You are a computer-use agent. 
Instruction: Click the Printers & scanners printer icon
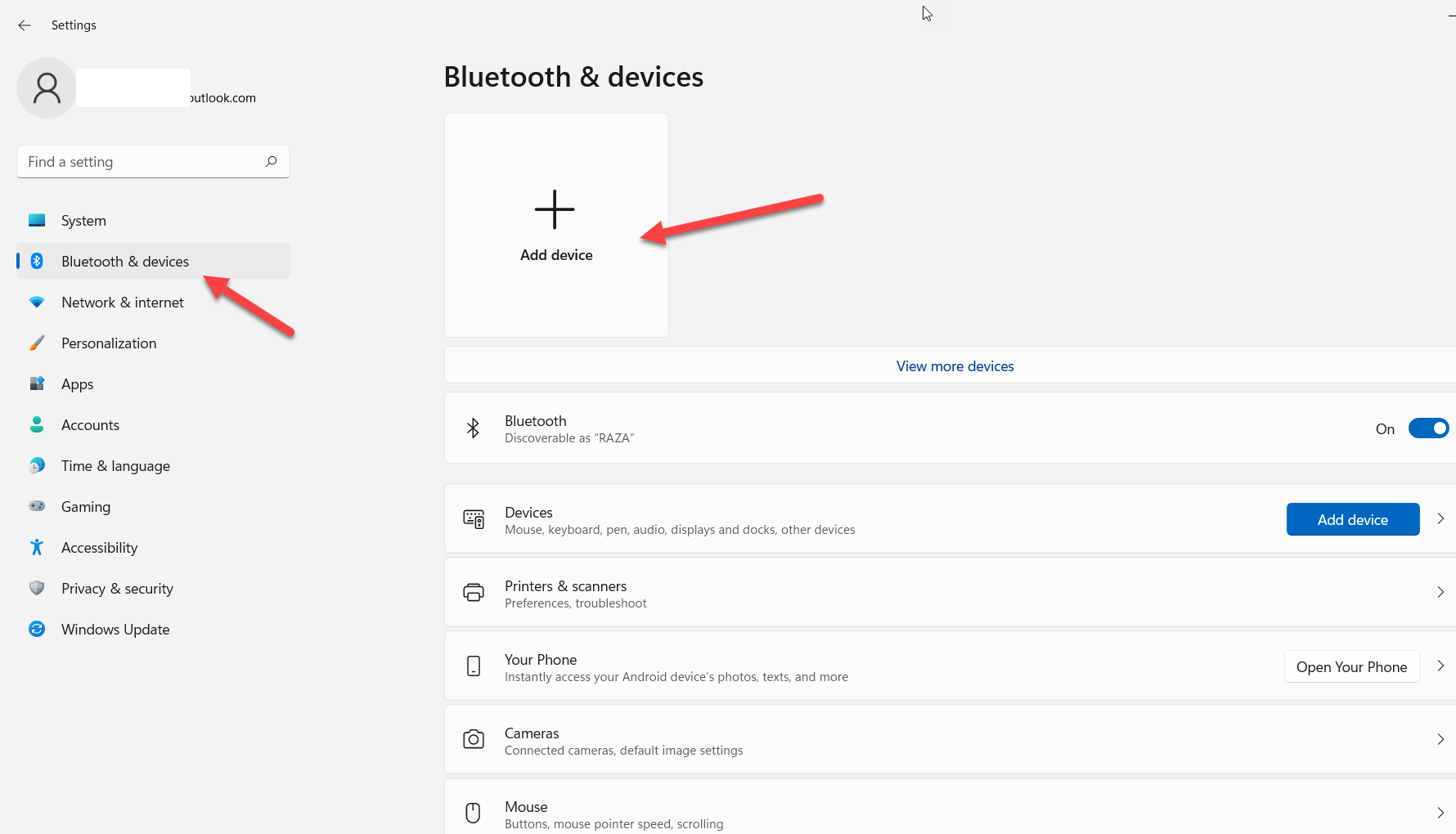click(x=474, y=593)
